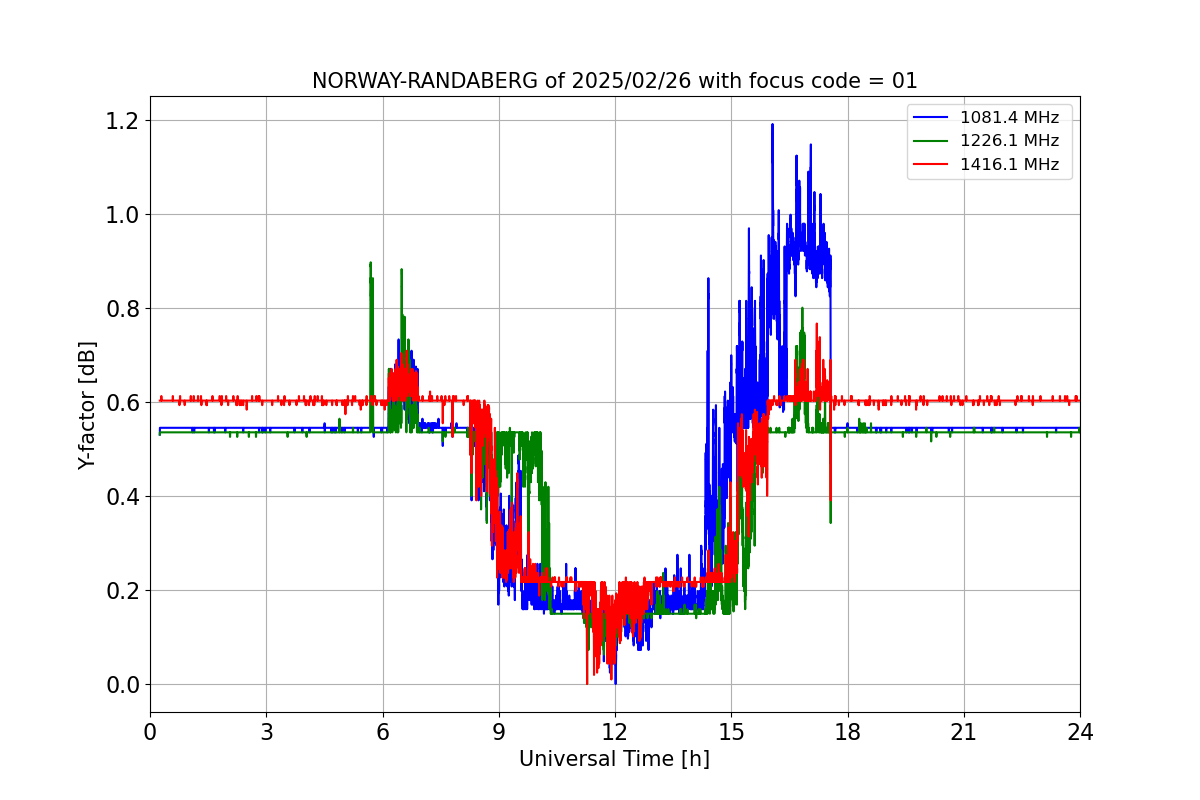The height and width of the screenshot is (800, 1200).
Task: Click the x-axis tick label 18
Action: click(847, 732)
